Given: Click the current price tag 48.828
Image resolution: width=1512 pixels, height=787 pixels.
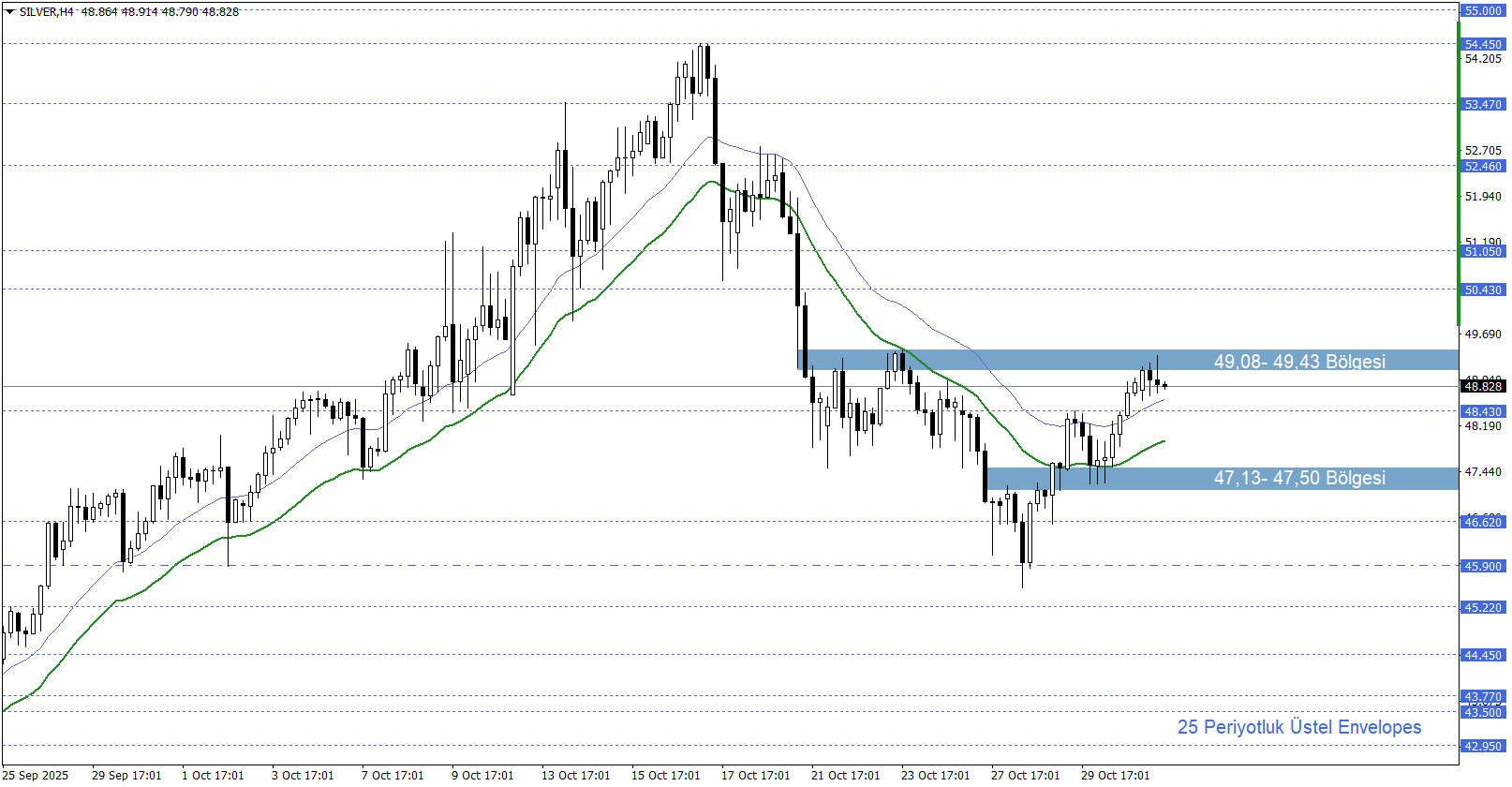Looking at the screenshot, I should [x=1482, y=386].
